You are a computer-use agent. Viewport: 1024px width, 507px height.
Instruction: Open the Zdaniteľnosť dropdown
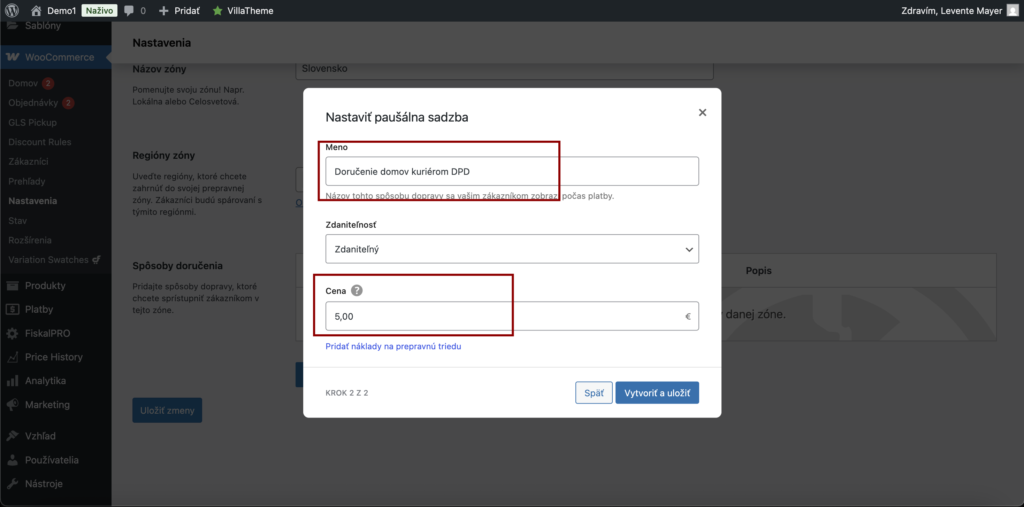pyautogui.click(x=512, y=248)
